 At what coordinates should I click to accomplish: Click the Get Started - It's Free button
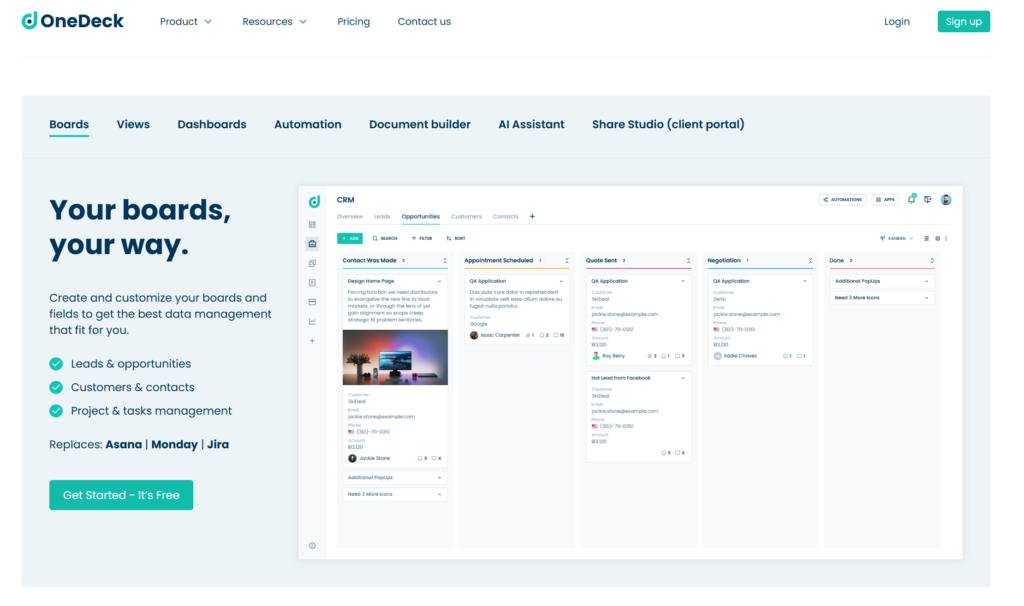click(121, 495)
